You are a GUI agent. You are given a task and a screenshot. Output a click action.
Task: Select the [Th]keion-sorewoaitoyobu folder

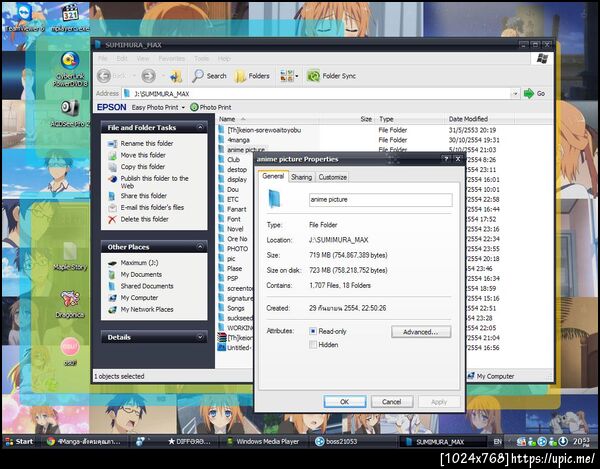(x=260, y=130)
